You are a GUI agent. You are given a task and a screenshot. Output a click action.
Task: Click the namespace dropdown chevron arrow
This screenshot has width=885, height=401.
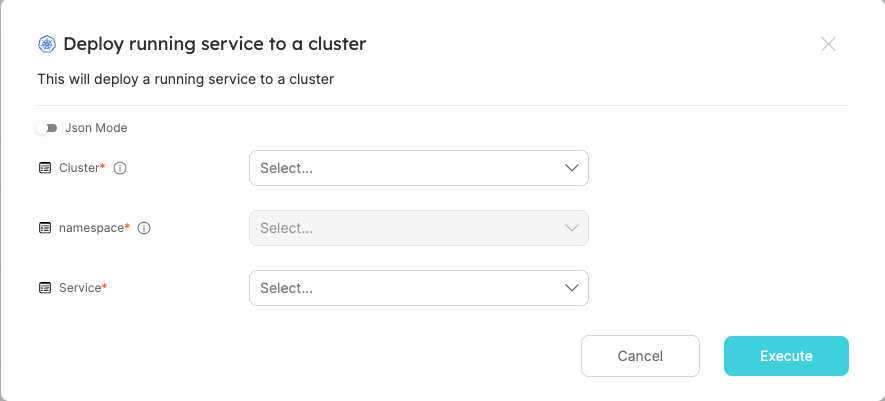tap(572, 228)
